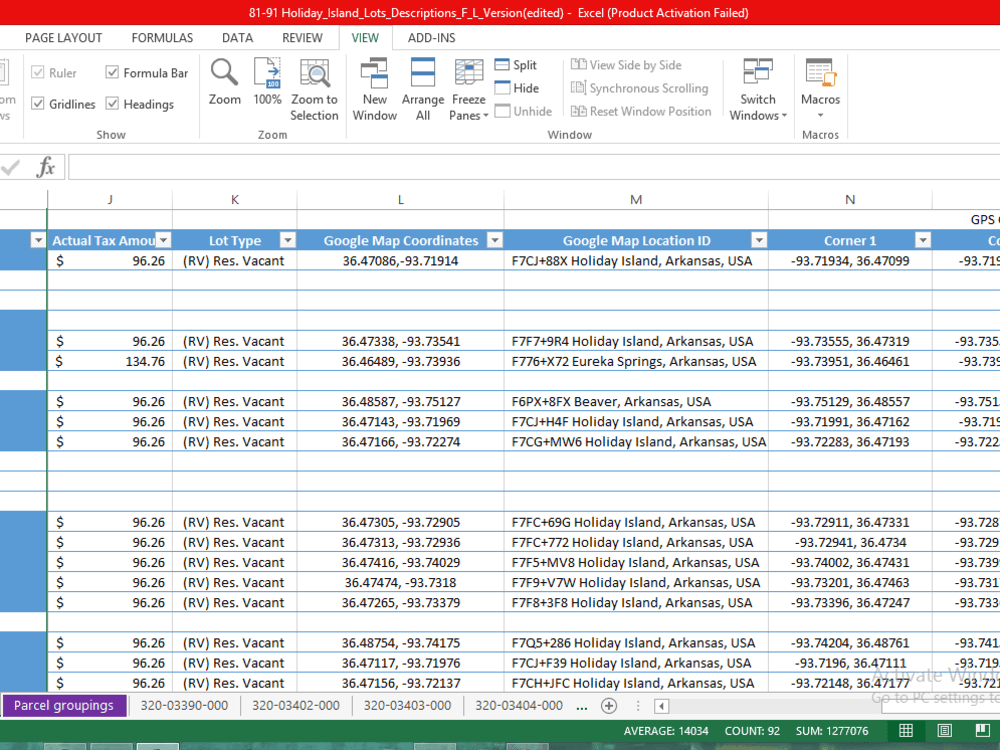The height and width of the screenshot is (750, 1000).
Task: Switch to sheet 320-03404-000
Action: point(519,705)
